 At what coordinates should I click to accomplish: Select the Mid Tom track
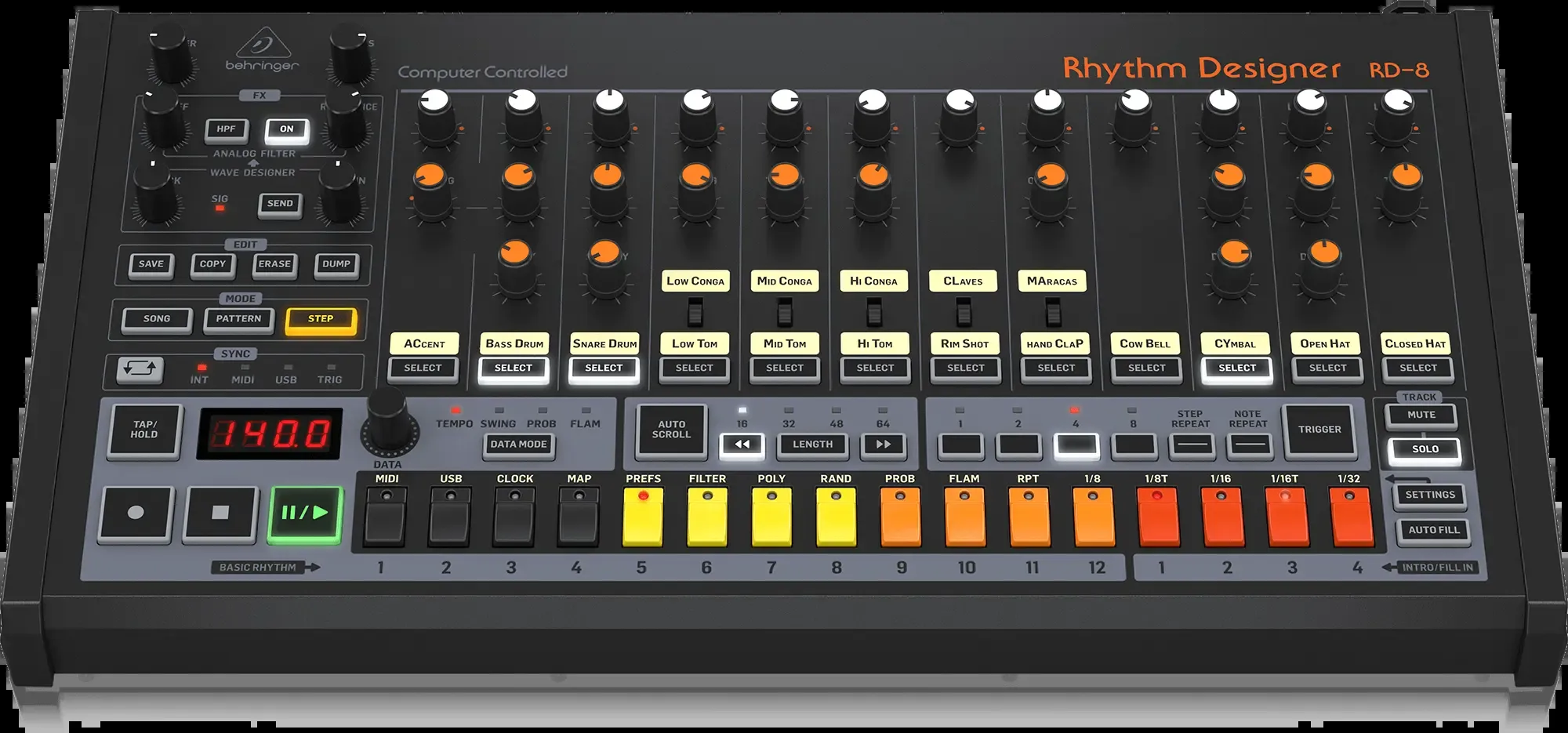coord(785,368)
